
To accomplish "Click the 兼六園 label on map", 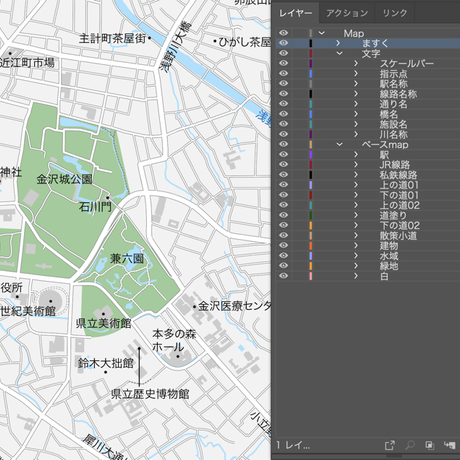I will point(127,258).
